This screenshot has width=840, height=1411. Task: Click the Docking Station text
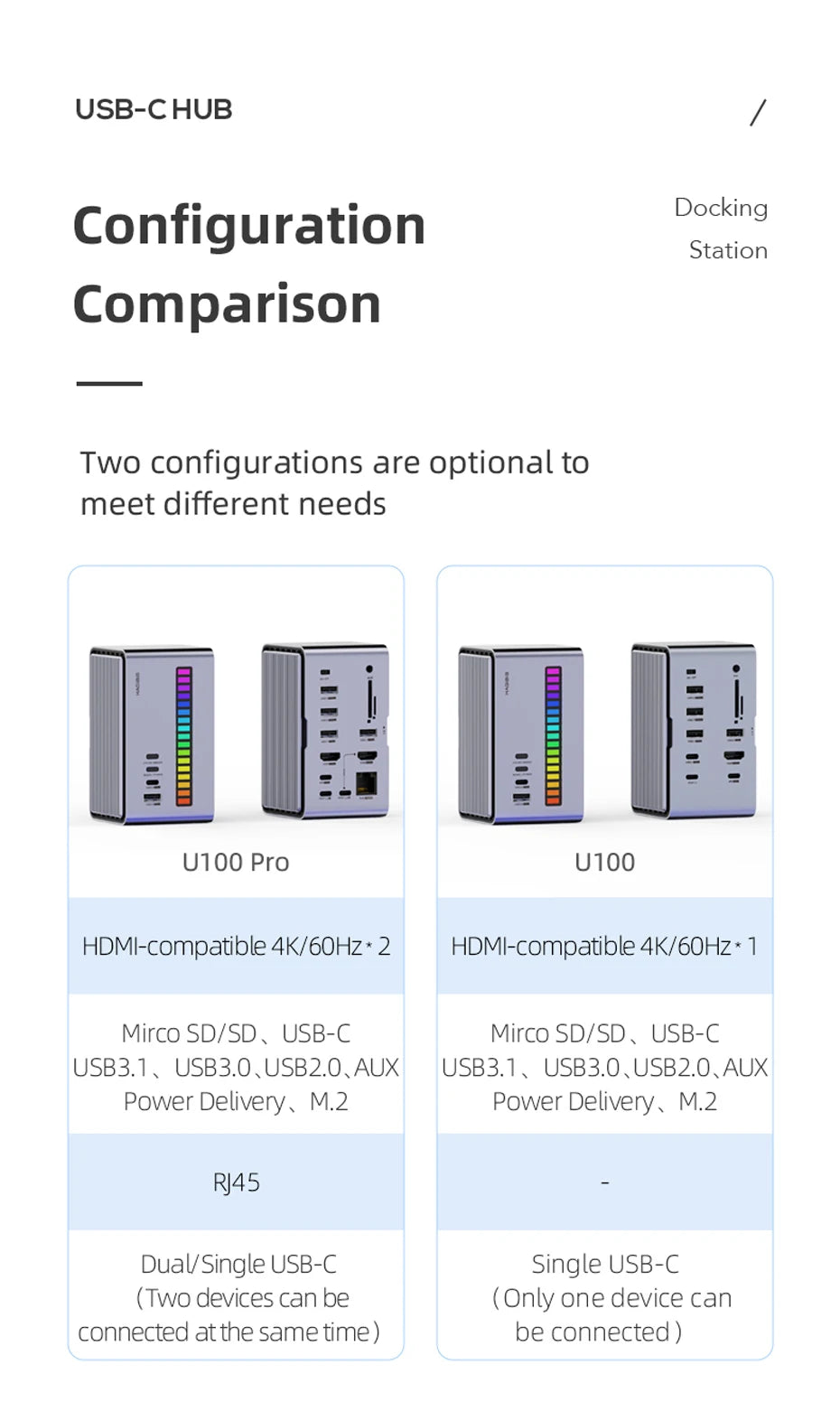point(722,229)
